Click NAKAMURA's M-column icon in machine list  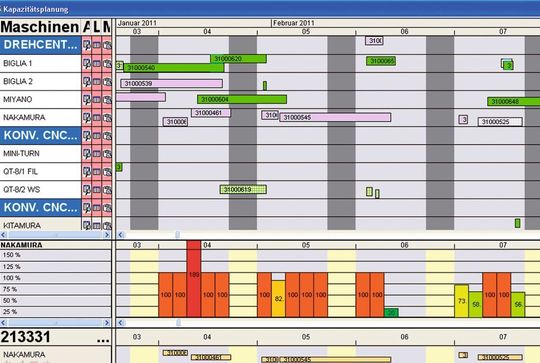coord(107,117)
